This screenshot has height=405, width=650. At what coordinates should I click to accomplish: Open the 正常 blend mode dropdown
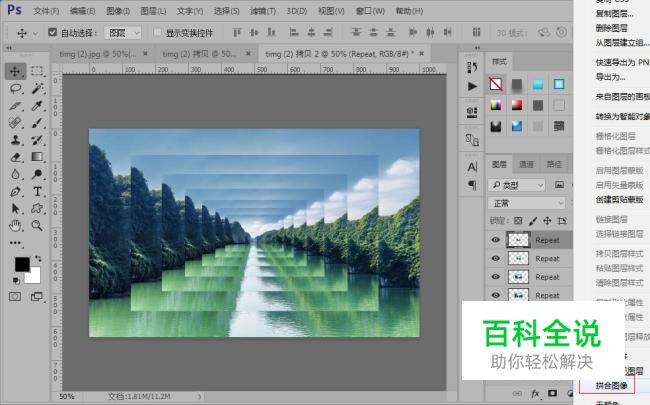526,203
